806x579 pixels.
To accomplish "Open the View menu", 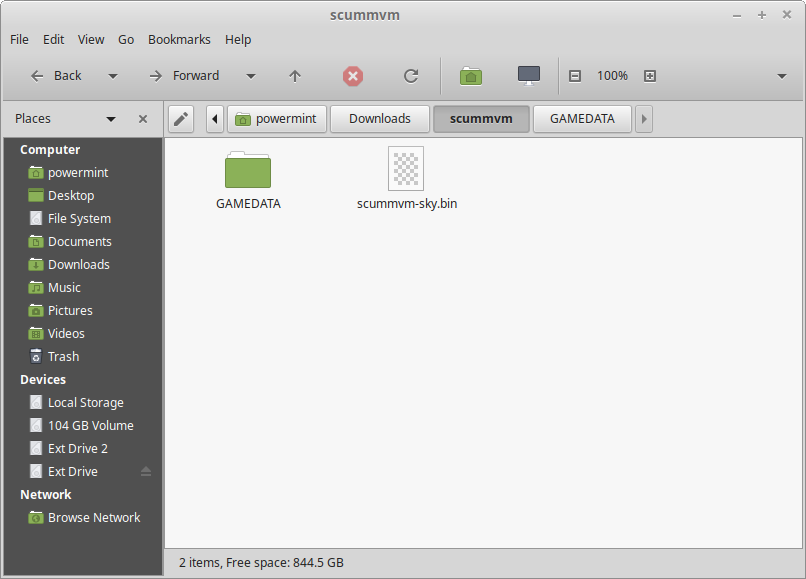I will (x=91, y=40).
